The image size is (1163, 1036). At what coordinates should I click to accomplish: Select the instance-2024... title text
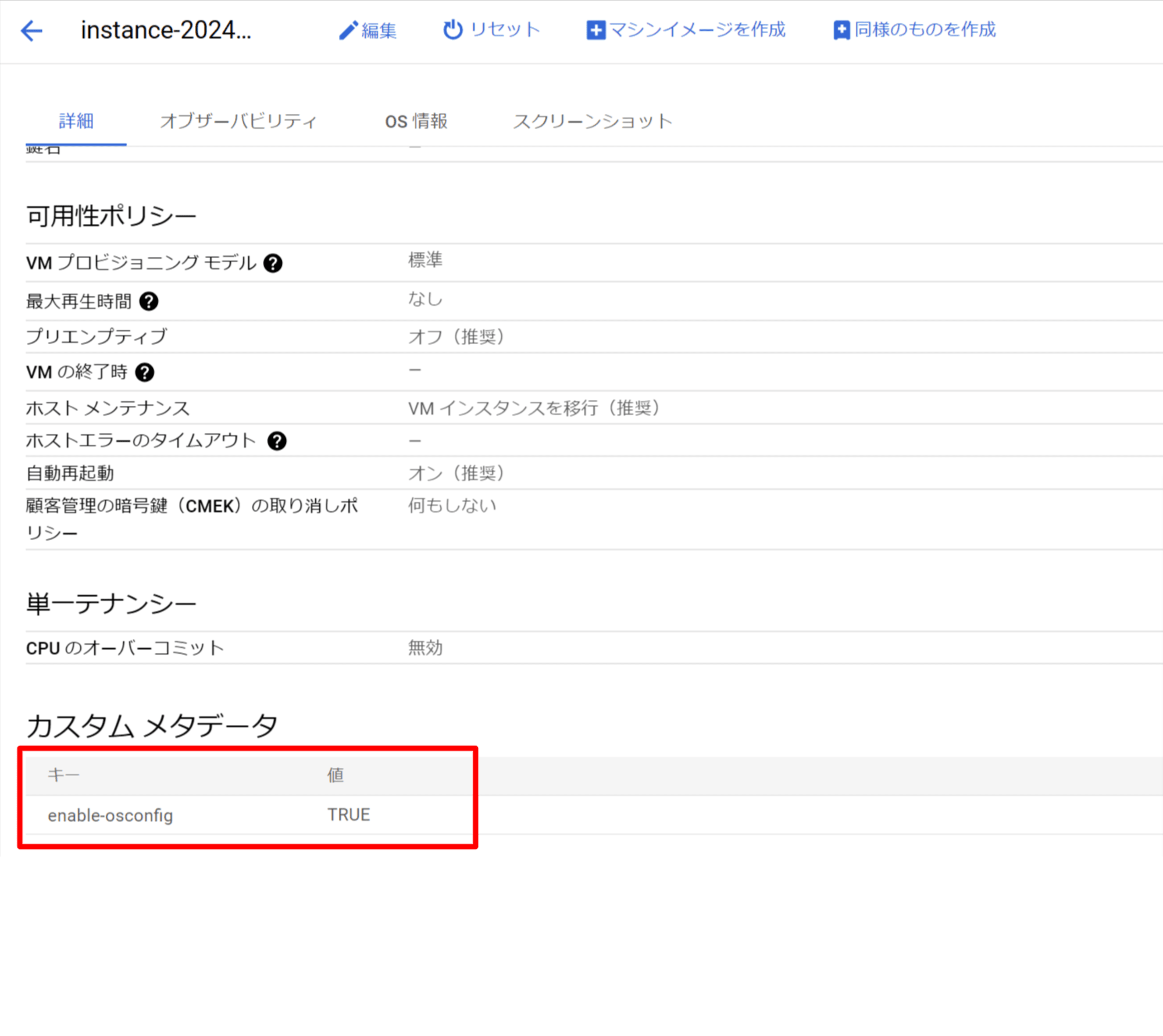[166, 30]
